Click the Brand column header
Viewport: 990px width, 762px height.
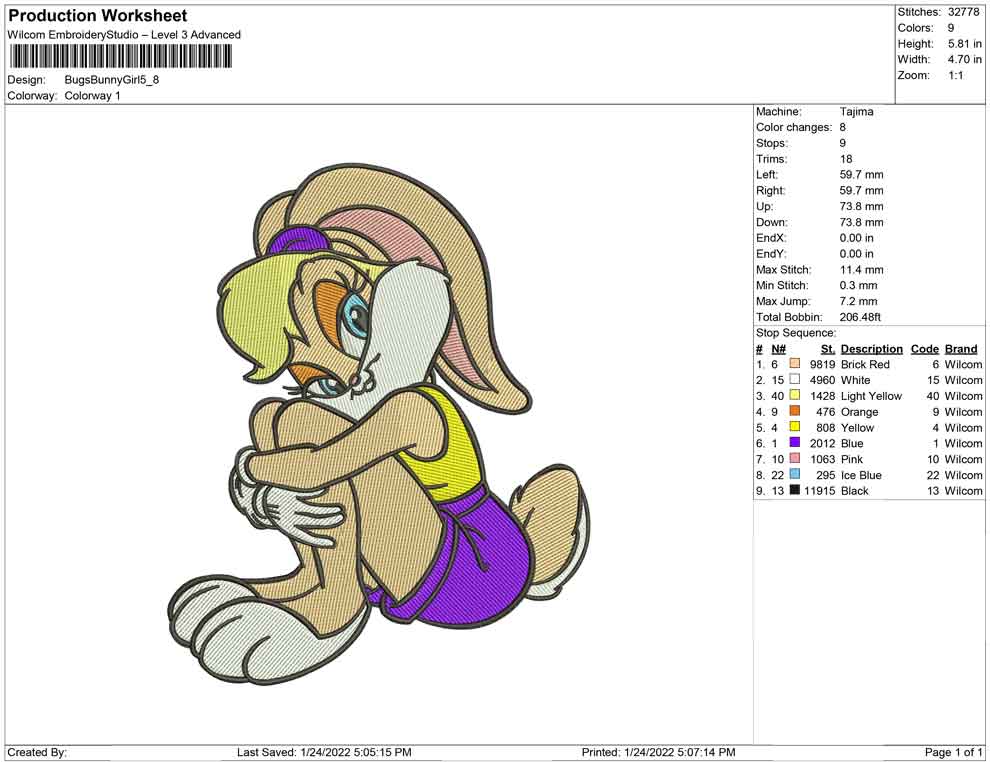(x=961, y=349)
